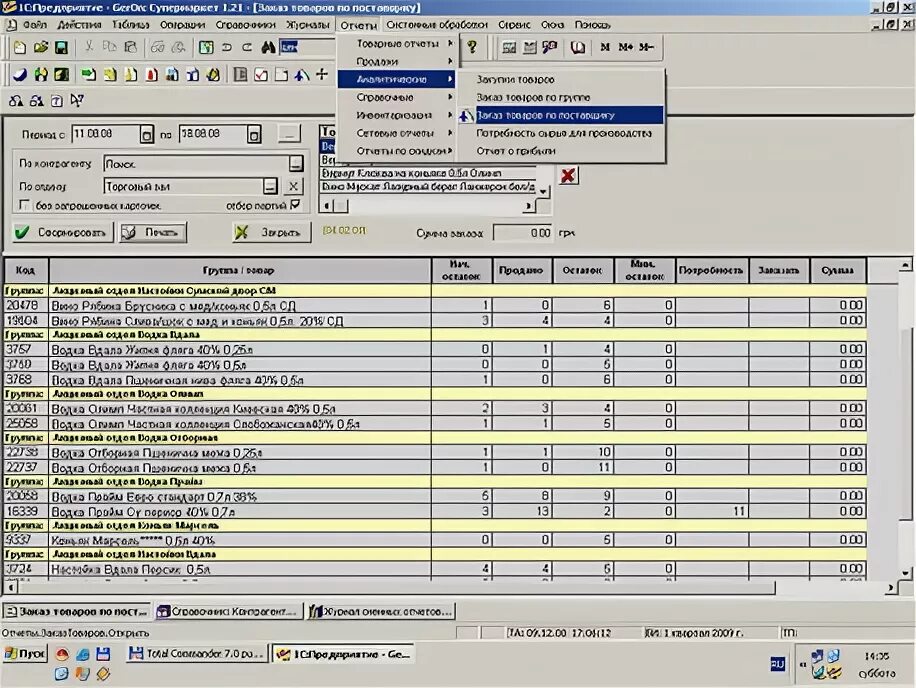Choose 'Потребность сырья для производства' entry
The width and height of the screenshot is (916, 688).
point(561,133)
